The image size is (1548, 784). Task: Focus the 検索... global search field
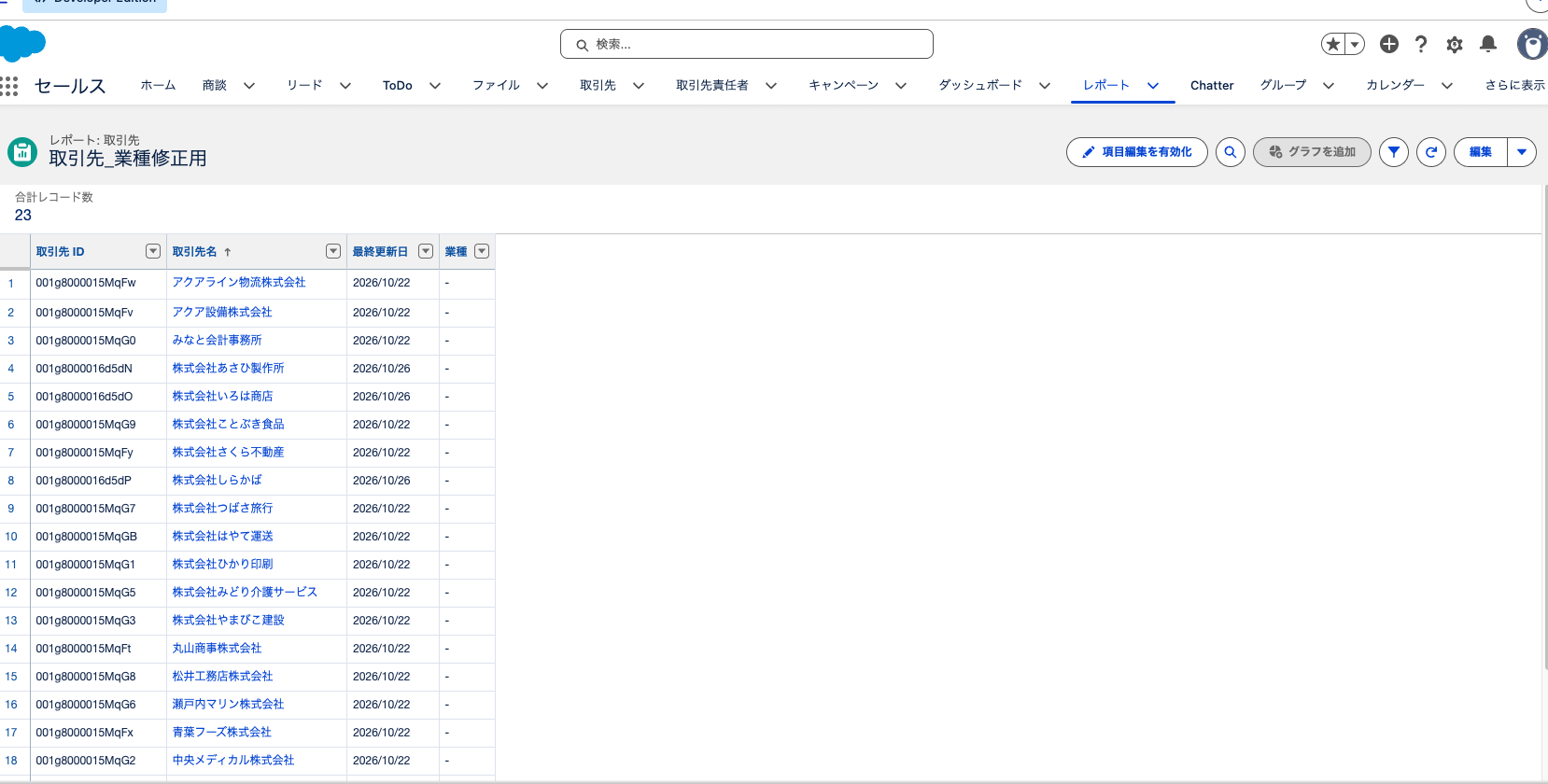pyautogui.click(x=747, y=44)
